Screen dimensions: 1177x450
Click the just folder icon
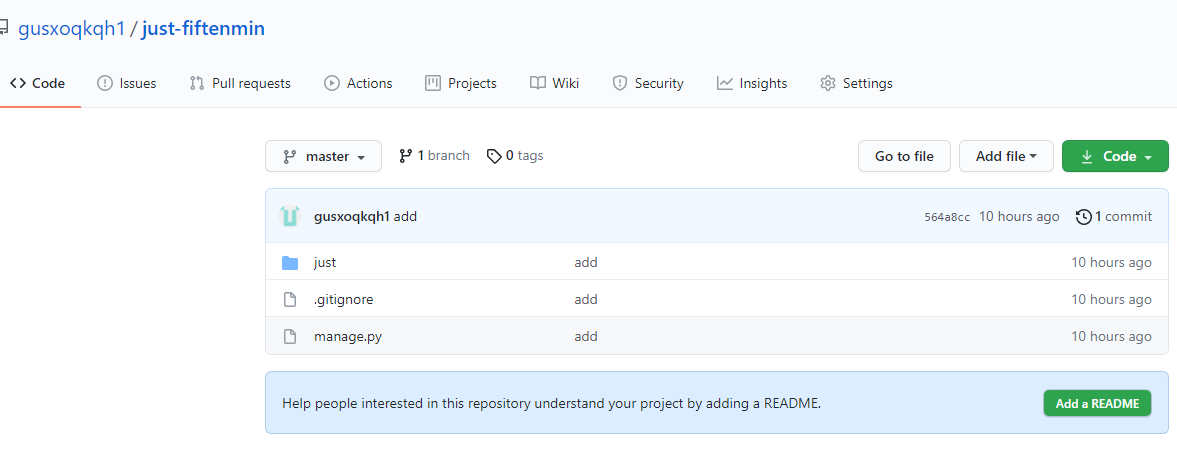(290, 263)
